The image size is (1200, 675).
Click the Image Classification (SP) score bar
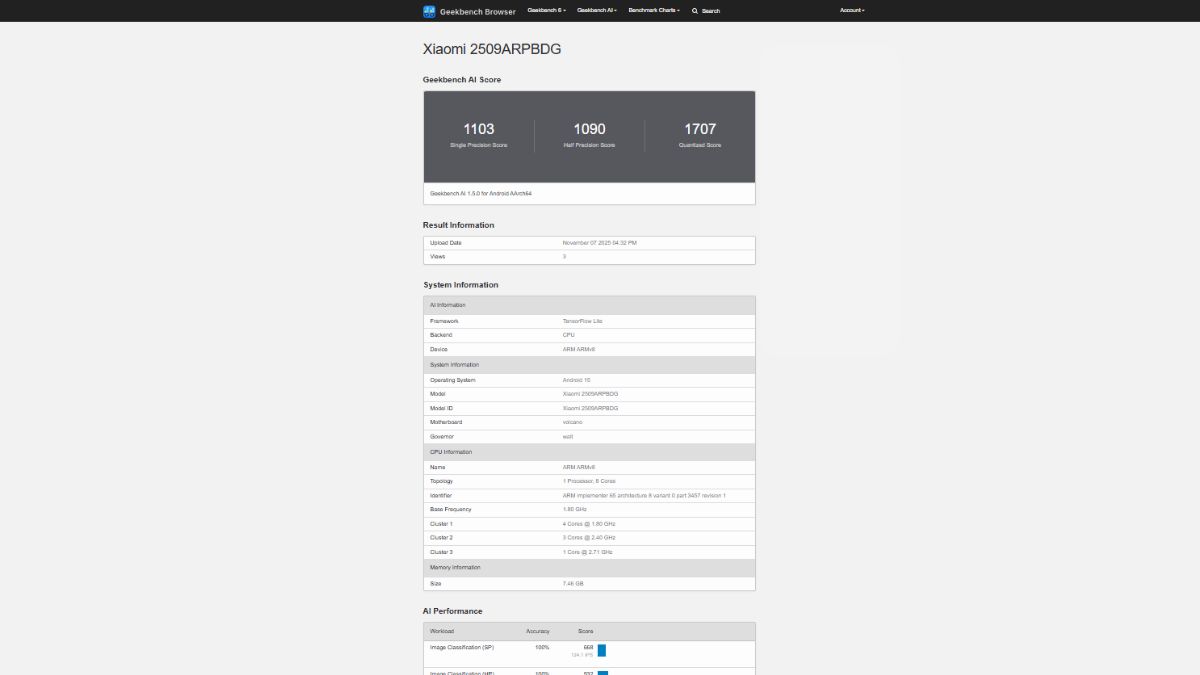point(602,650)
